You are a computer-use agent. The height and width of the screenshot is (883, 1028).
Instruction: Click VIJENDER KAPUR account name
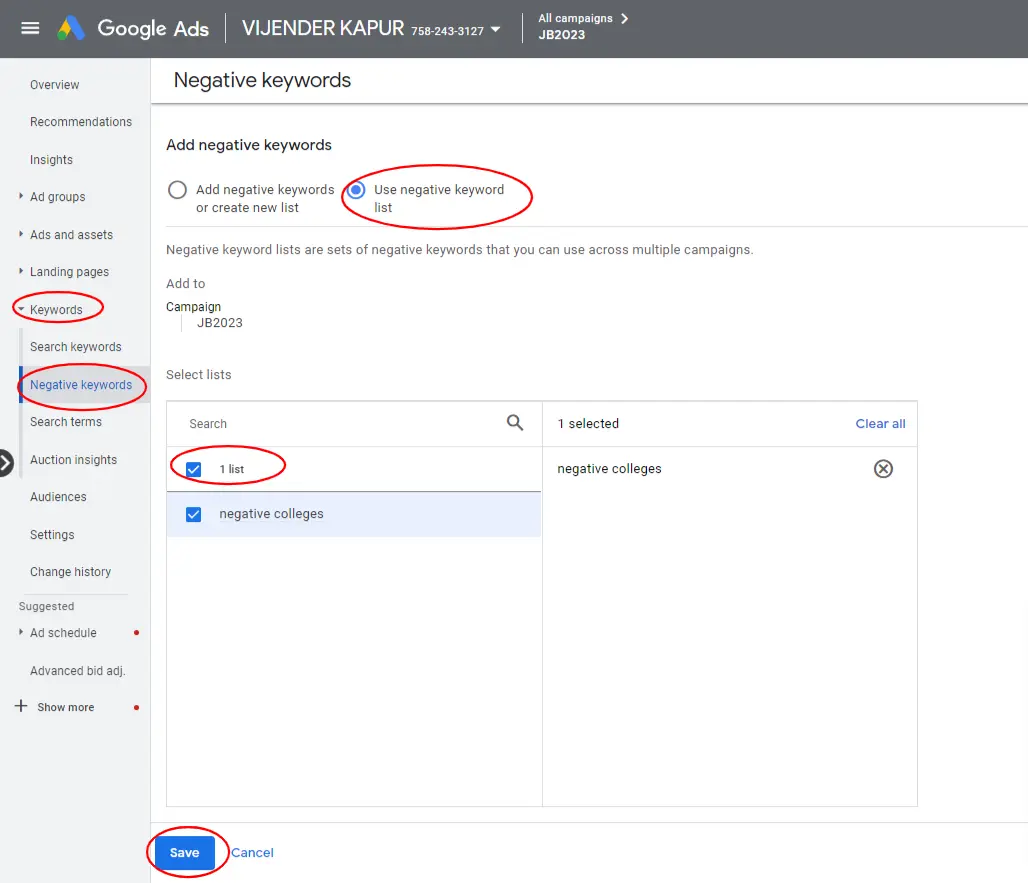click(323, 28)
